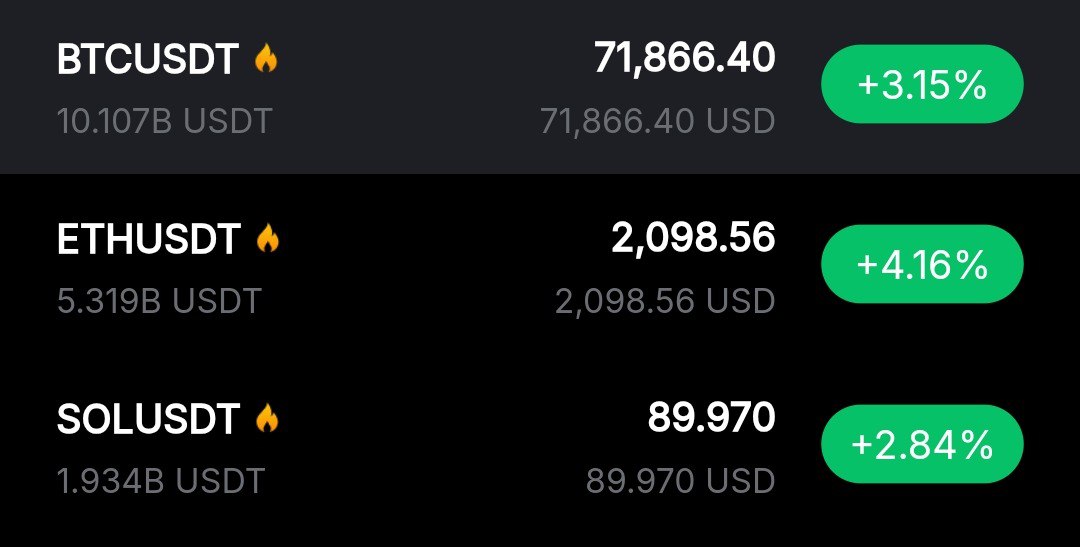Open the BTCUSDT trading pair
Screen dimensions: 1080x547
point(147,60)
